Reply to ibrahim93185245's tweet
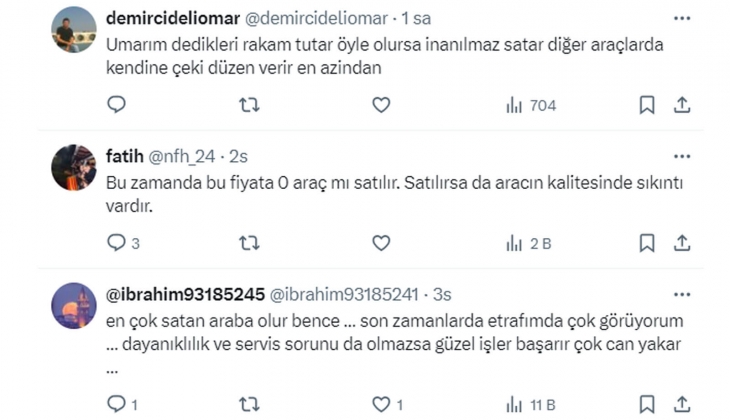The height and width of the screenshot is (420, 730). click(x=116, y=405)
